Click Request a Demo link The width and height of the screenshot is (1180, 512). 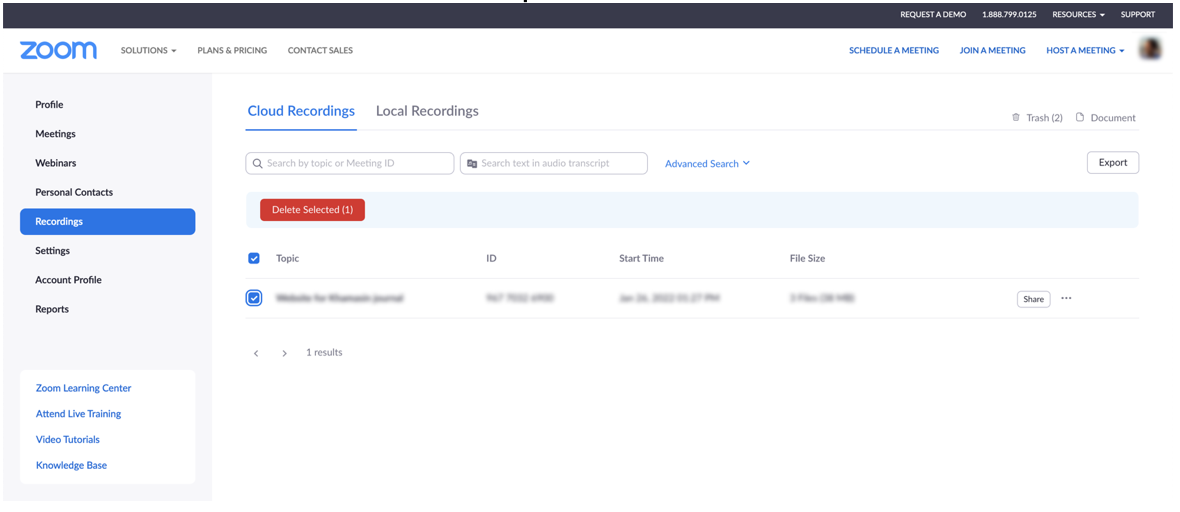click(x=933, y=14)
